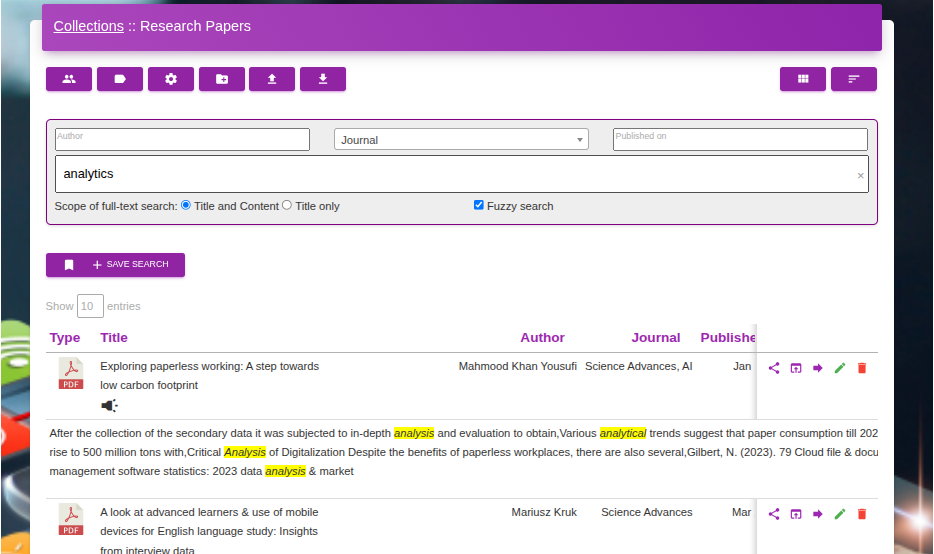934x554 pixels.
Task: Click author Mariusz Kruk
Action: [544, 512]
